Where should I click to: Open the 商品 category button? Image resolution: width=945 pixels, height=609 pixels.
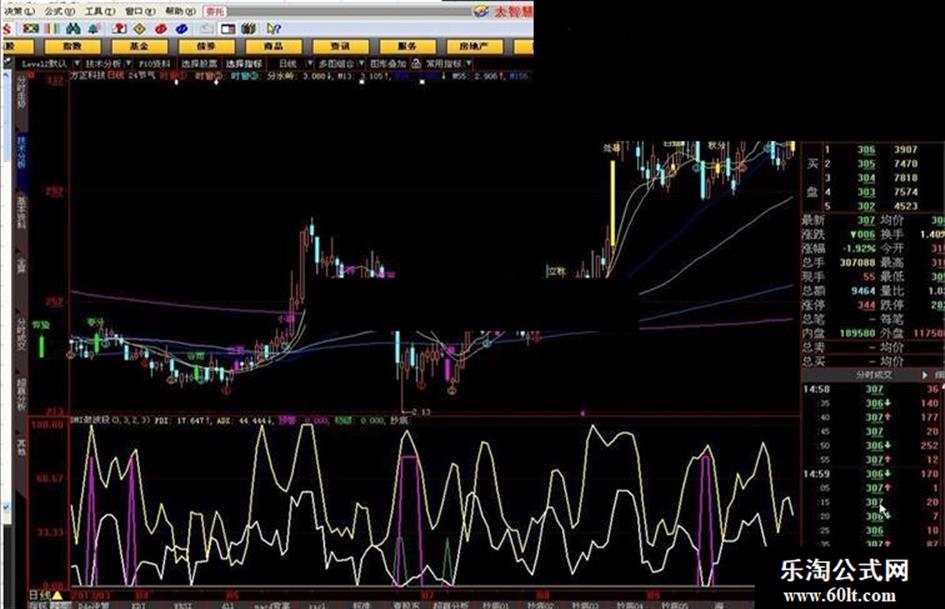pyautogui.click(x=273, y=46)
